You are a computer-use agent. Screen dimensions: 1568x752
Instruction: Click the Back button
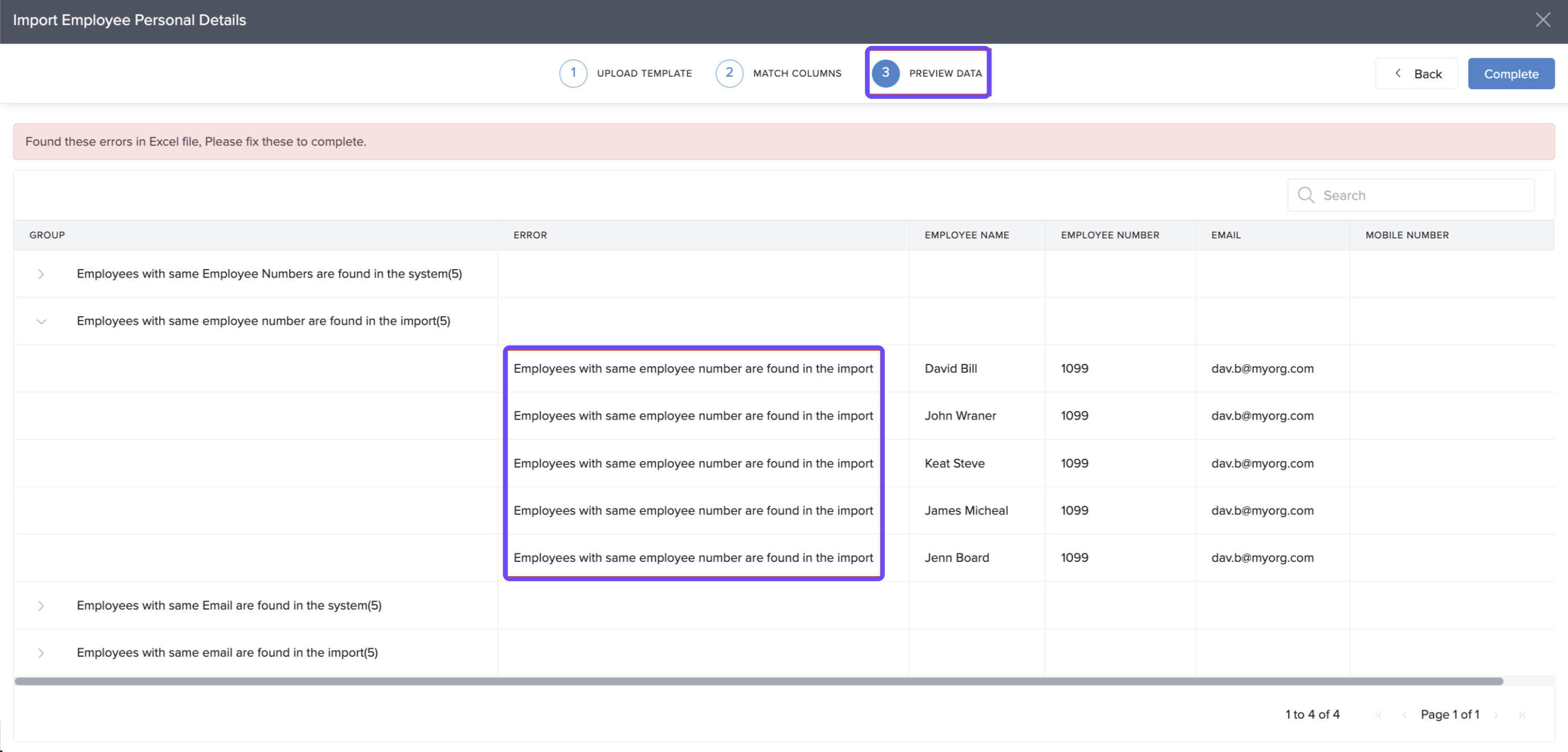1416,74
